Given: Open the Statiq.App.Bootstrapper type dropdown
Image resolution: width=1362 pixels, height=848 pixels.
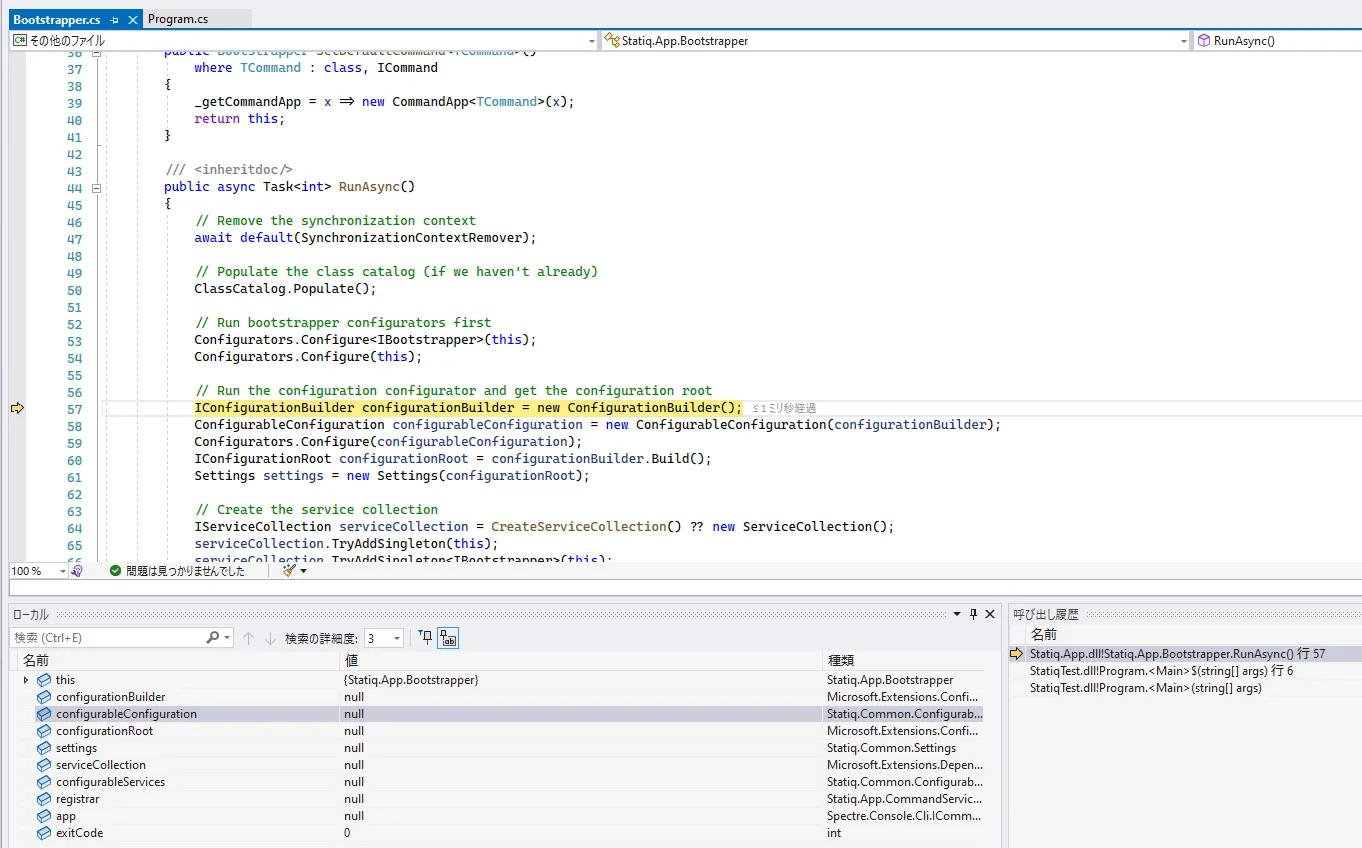Looking at the screenshot, I should pos(1184,41).
